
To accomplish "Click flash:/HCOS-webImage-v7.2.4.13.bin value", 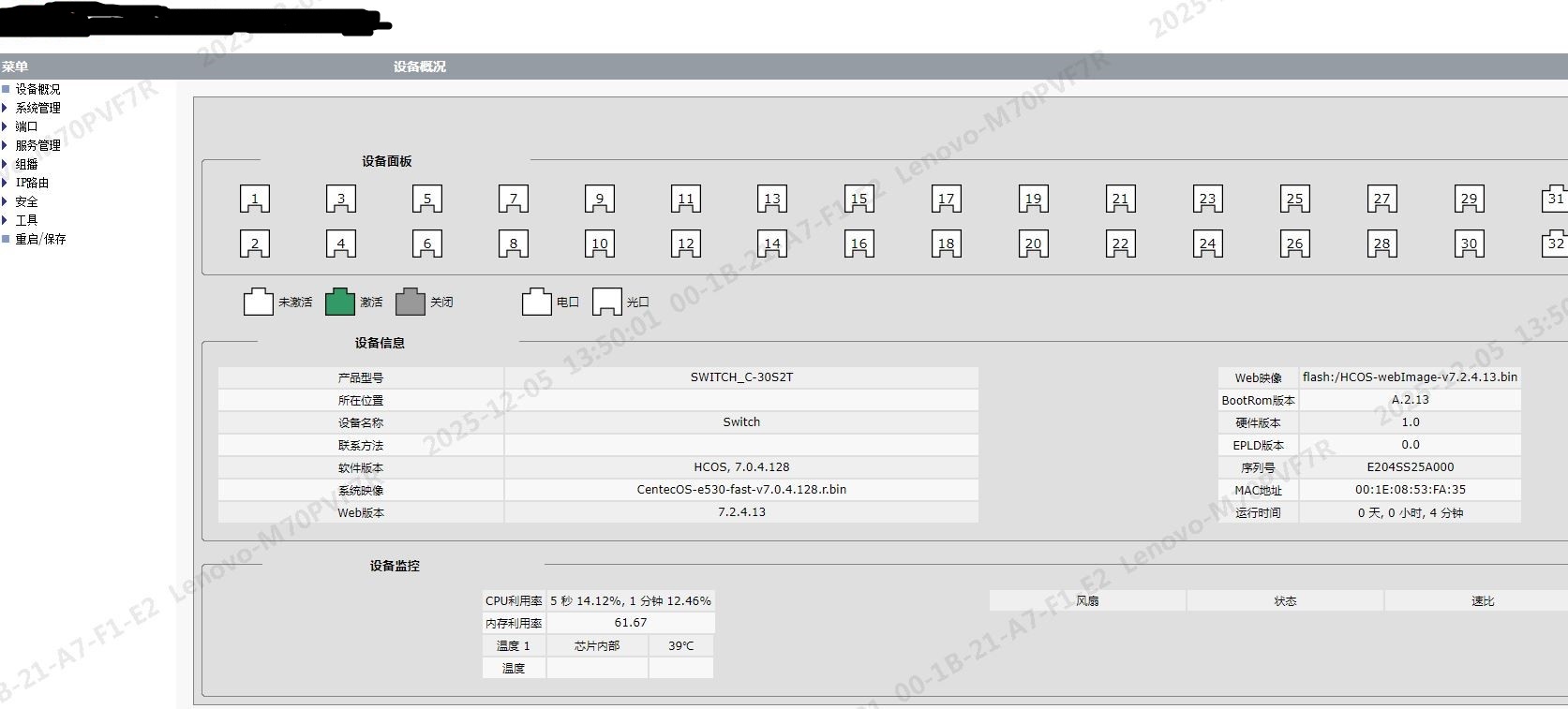I will pos(1410,377).
